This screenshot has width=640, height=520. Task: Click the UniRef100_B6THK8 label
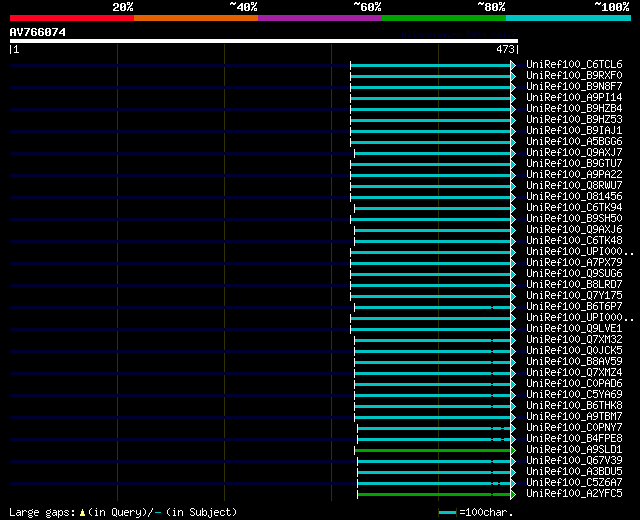[x=574, y=406]
